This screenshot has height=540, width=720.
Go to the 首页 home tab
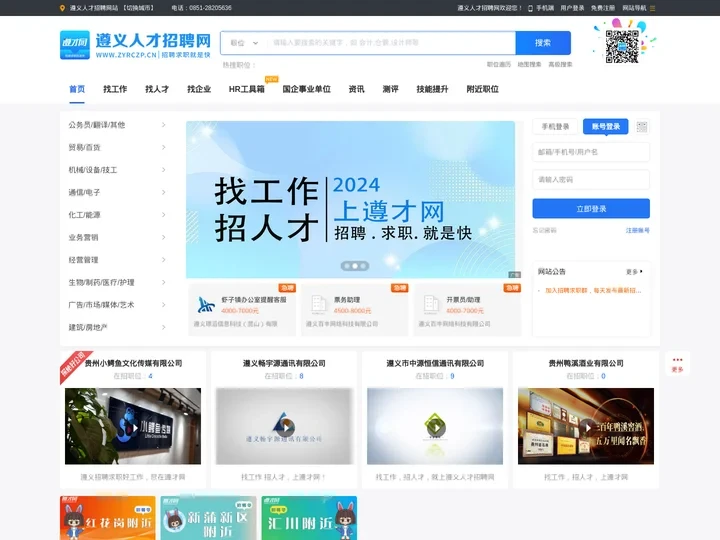coord(77,89)
